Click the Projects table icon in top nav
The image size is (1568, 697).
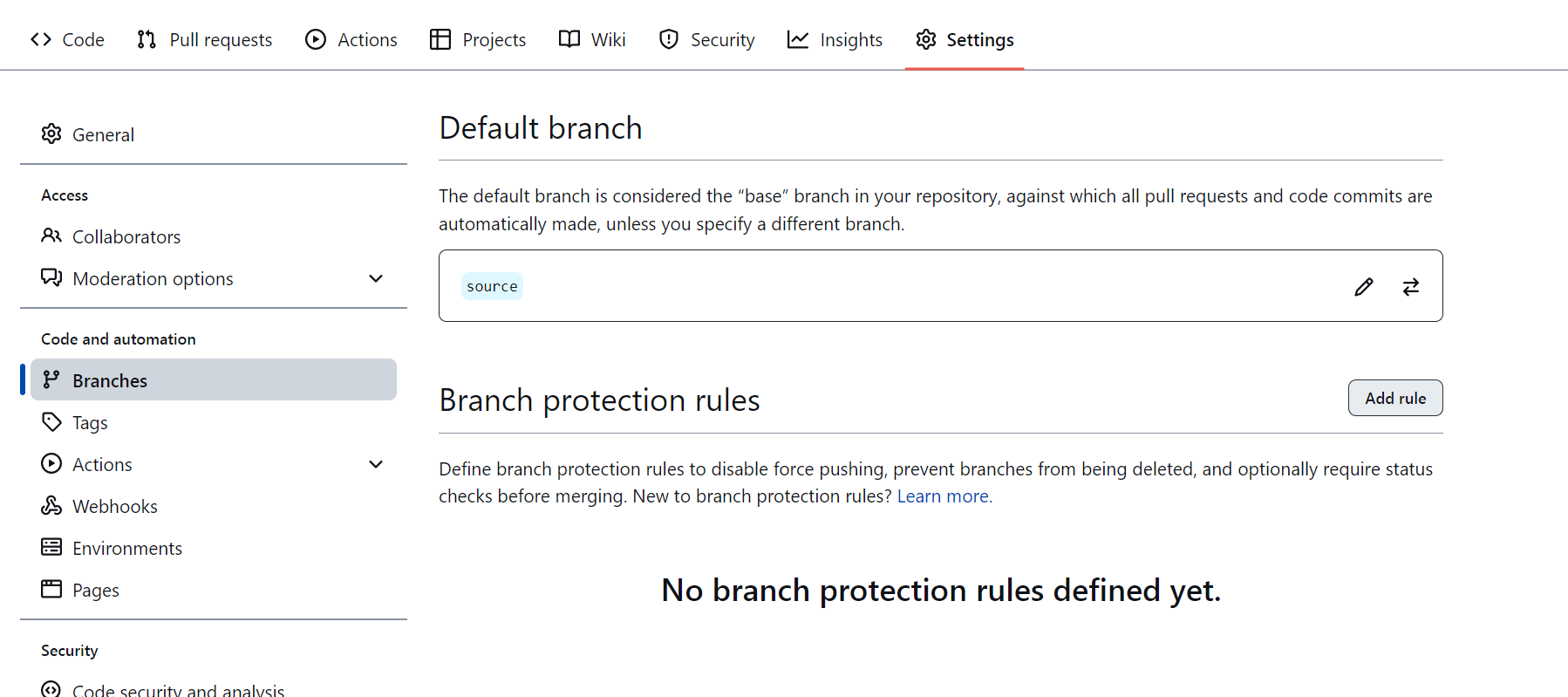(x=440, y=39)
